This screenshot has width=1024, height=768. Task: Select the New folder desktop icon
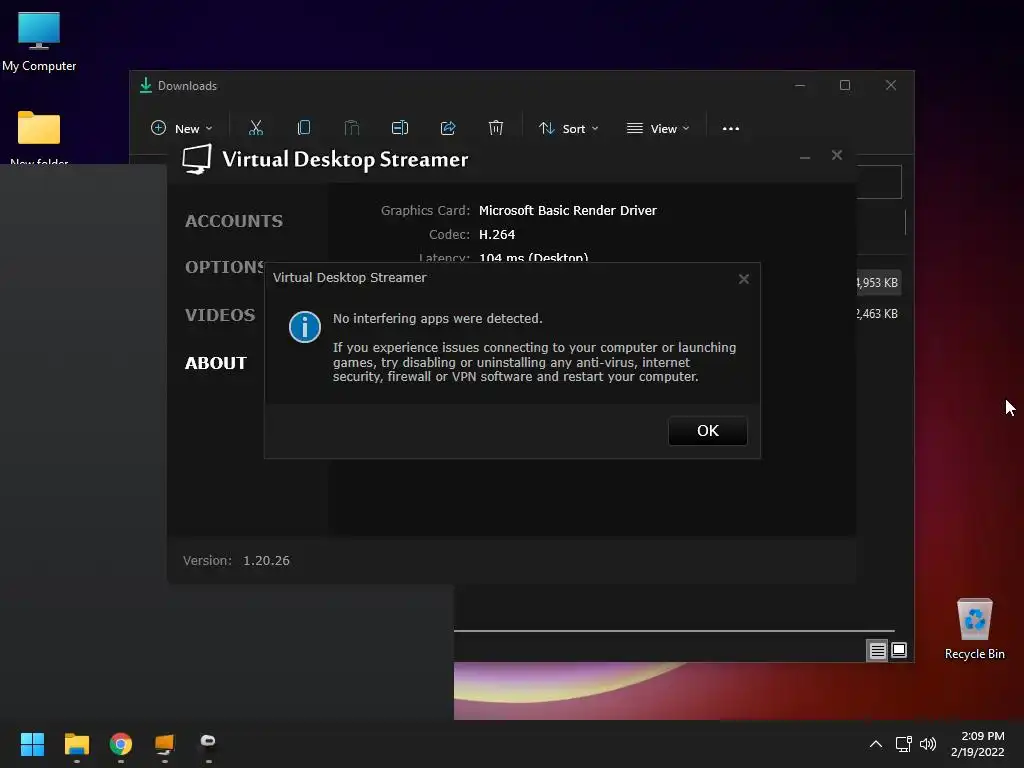39,137
